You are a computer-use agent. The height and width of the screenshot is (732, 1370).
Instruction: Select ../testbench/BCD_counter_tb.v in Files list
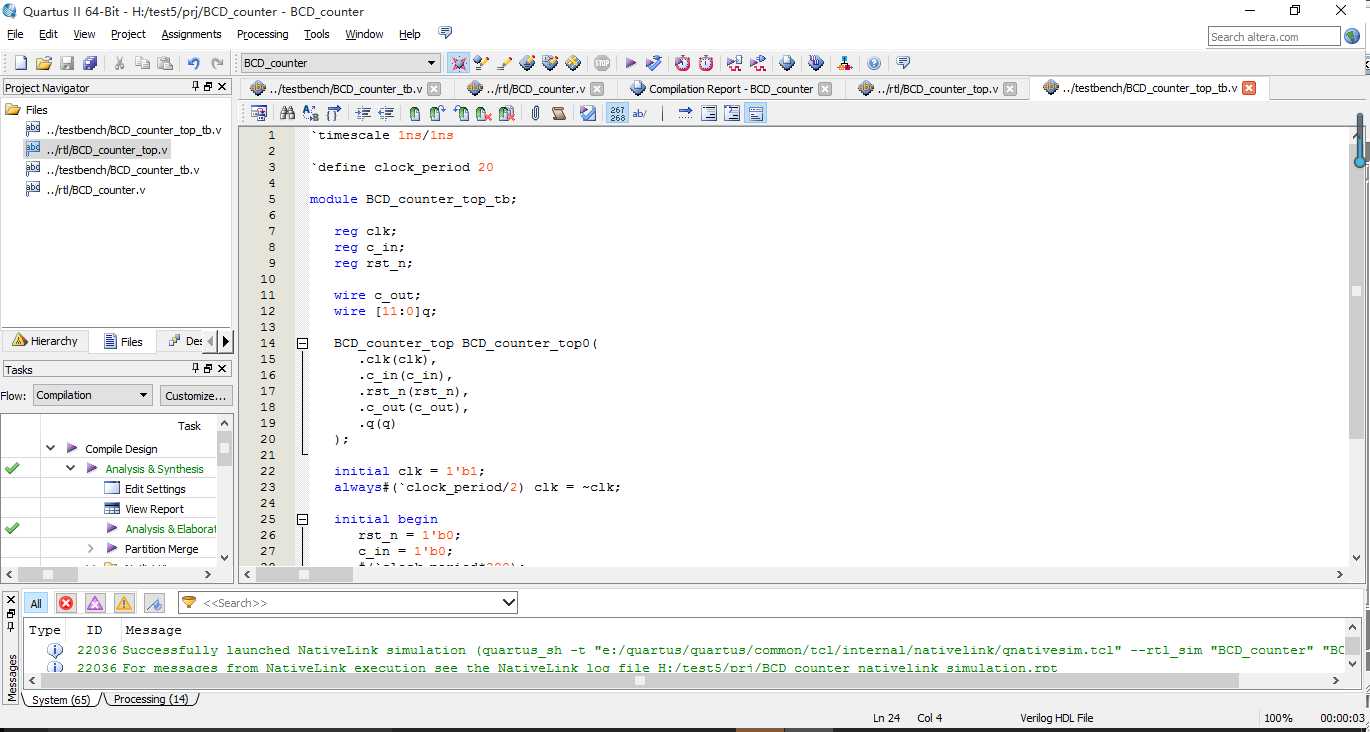point(122,170)
